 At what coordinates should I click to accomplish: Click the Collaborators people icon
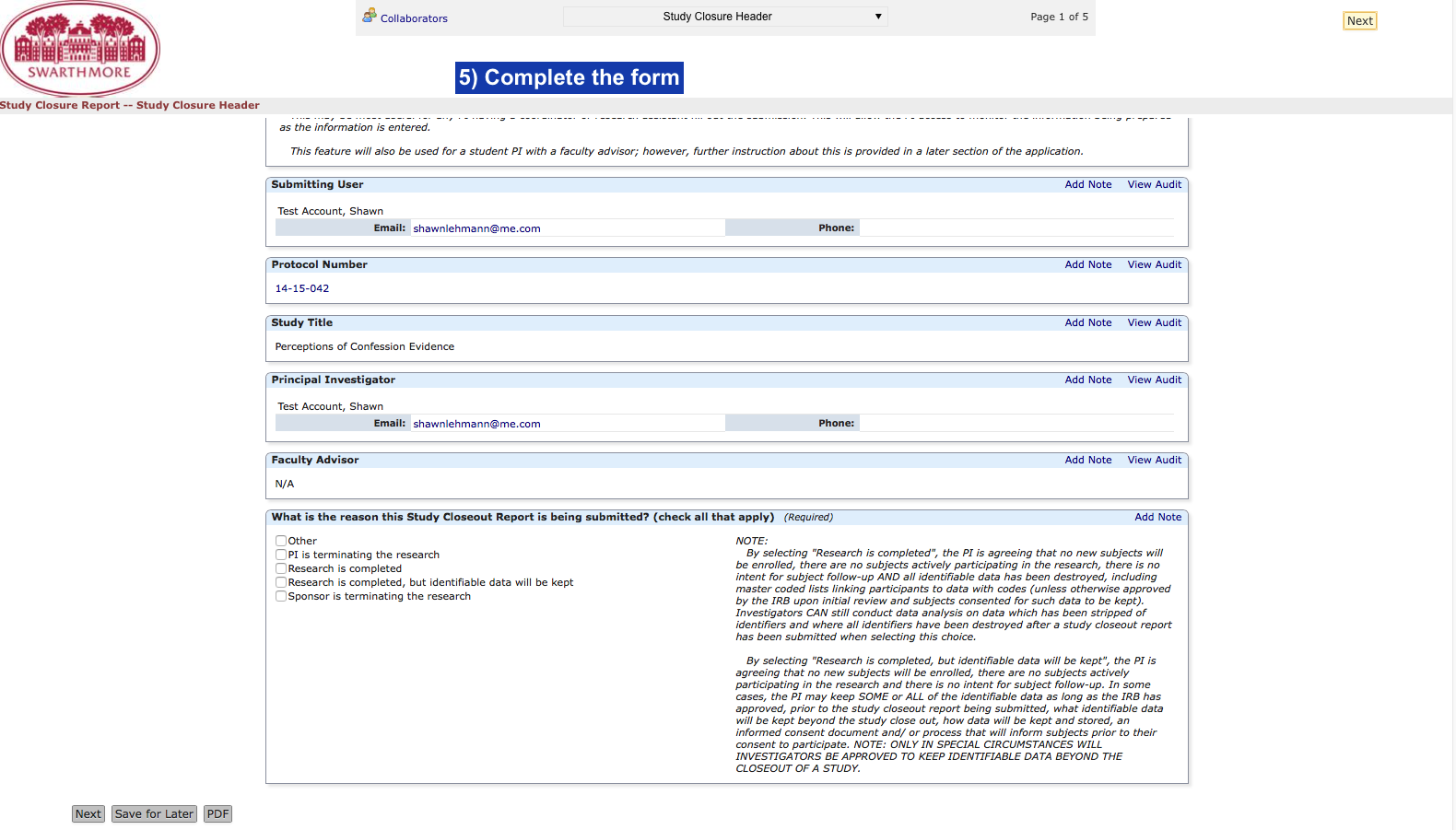[369, 16]
